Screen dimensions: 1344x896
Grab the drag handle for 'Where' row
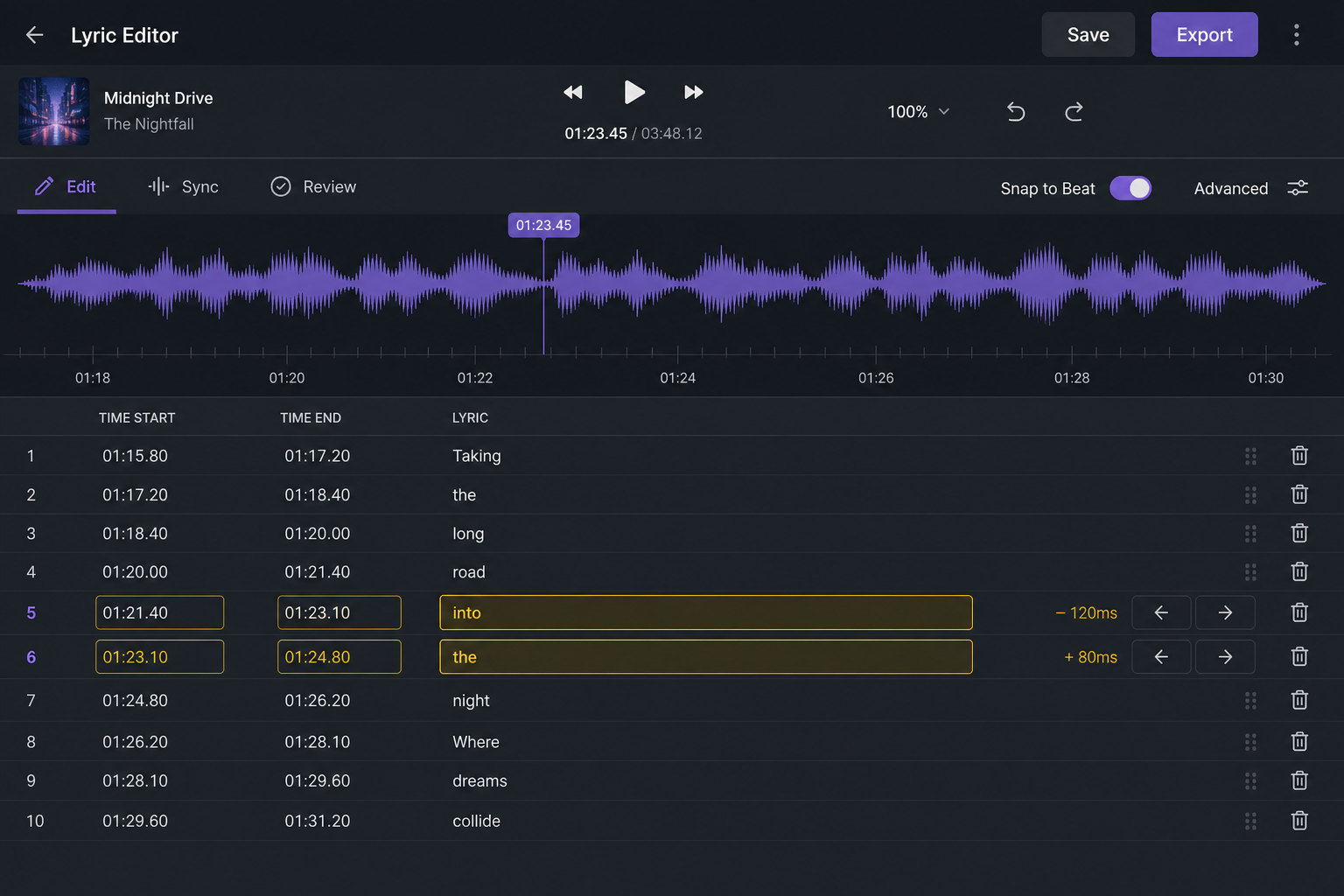(1250, 741)
